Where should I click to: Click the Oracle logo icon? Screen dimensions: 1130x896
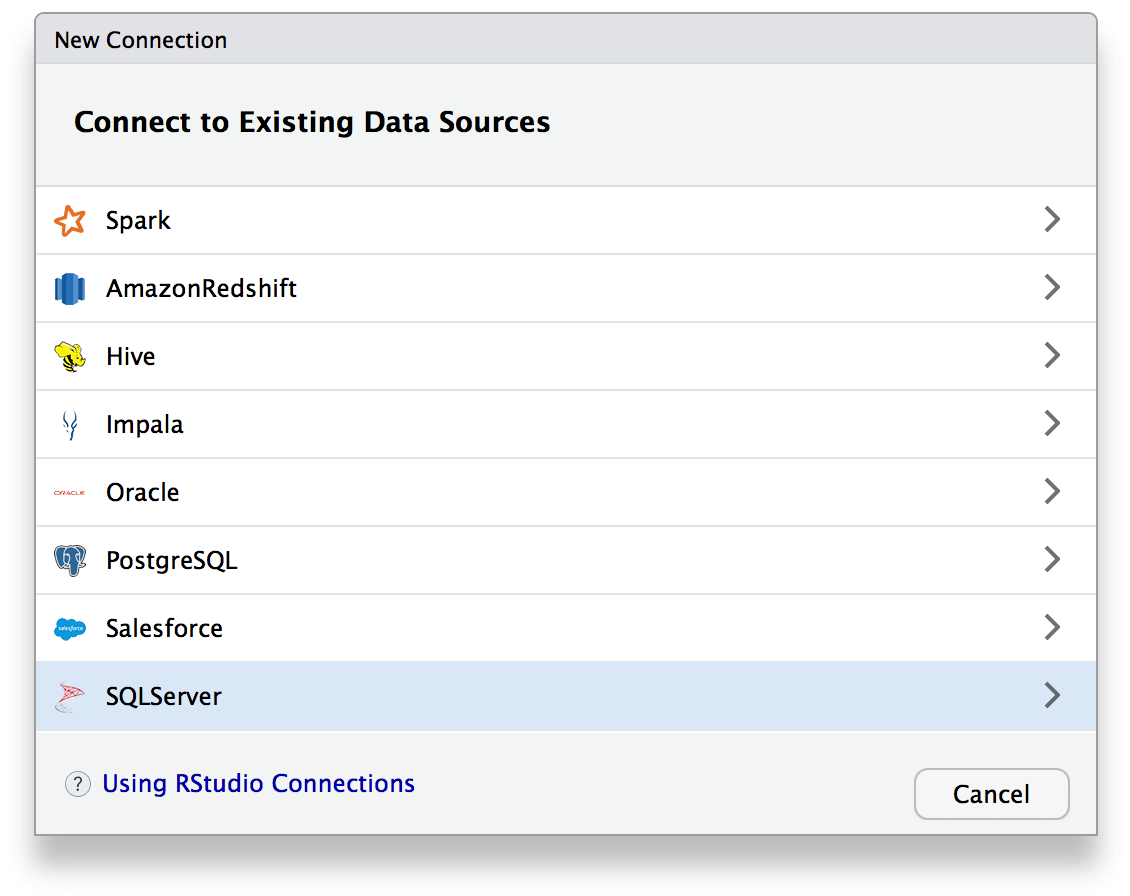click(x=69, y=492)
